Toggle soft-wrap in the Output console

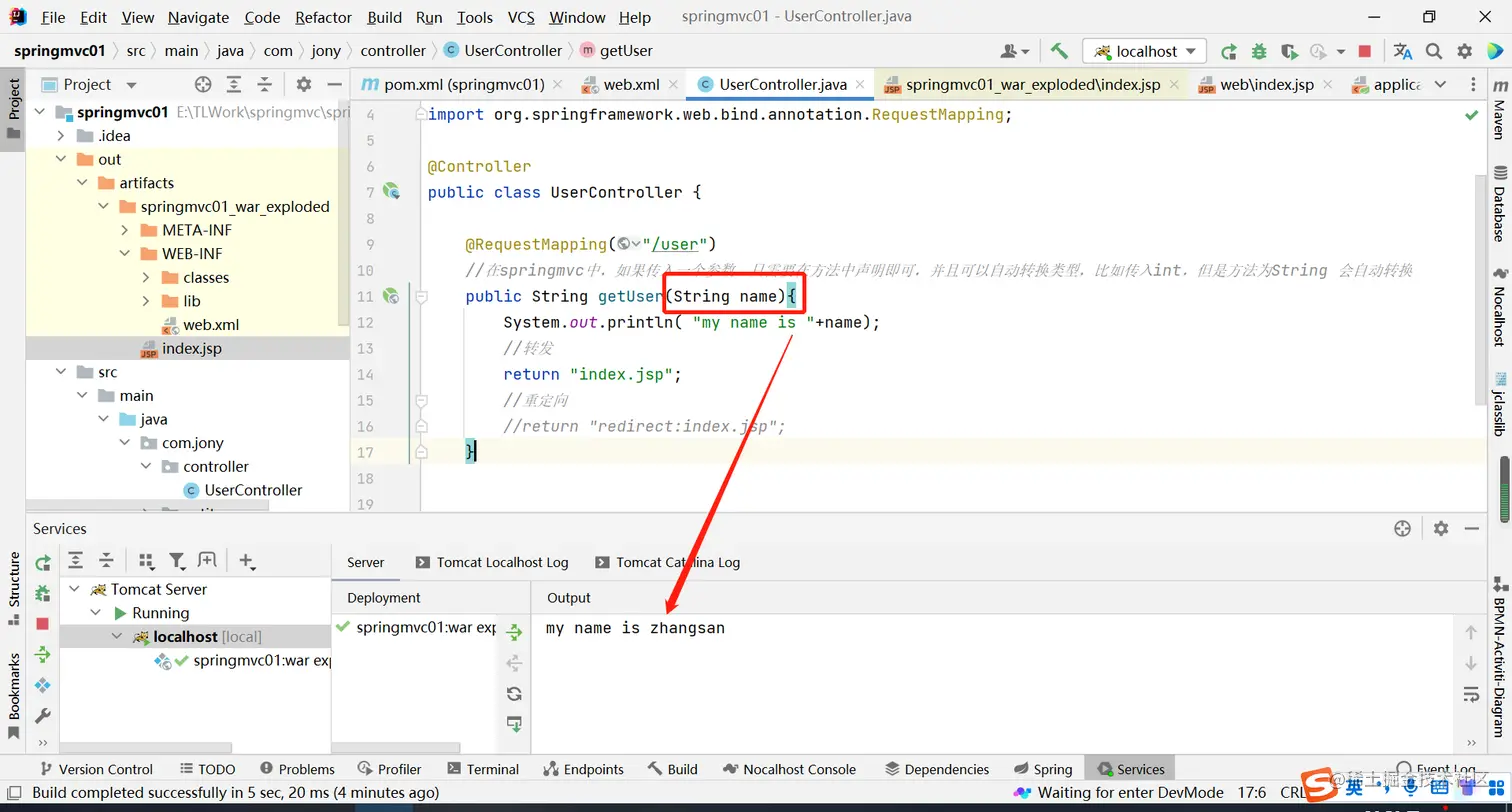[x=1471, y=694]
